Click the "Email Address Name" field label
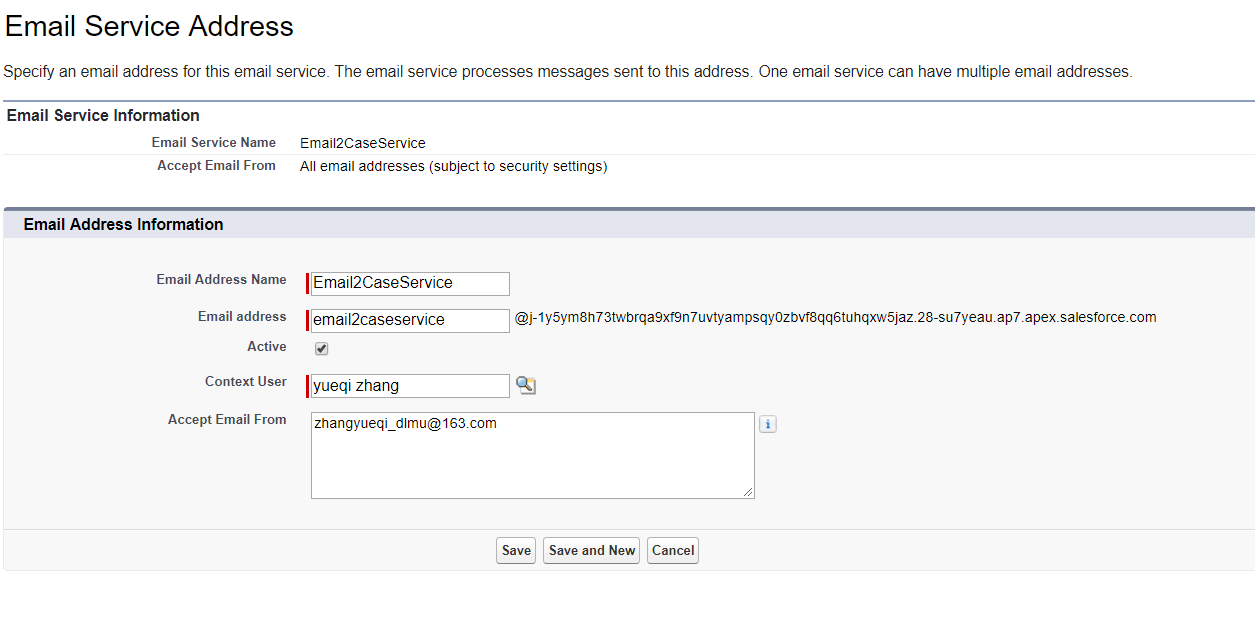This screenshot has width=1255, height=636. [x=221, y=280]
